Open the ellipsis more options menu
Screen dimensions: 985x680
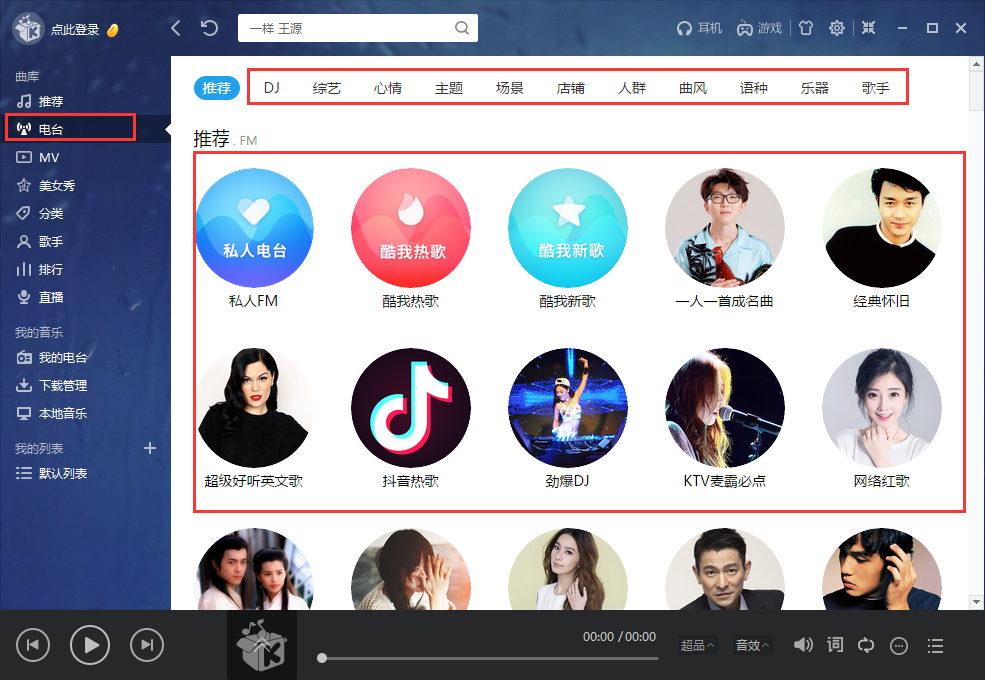[897, 645]
